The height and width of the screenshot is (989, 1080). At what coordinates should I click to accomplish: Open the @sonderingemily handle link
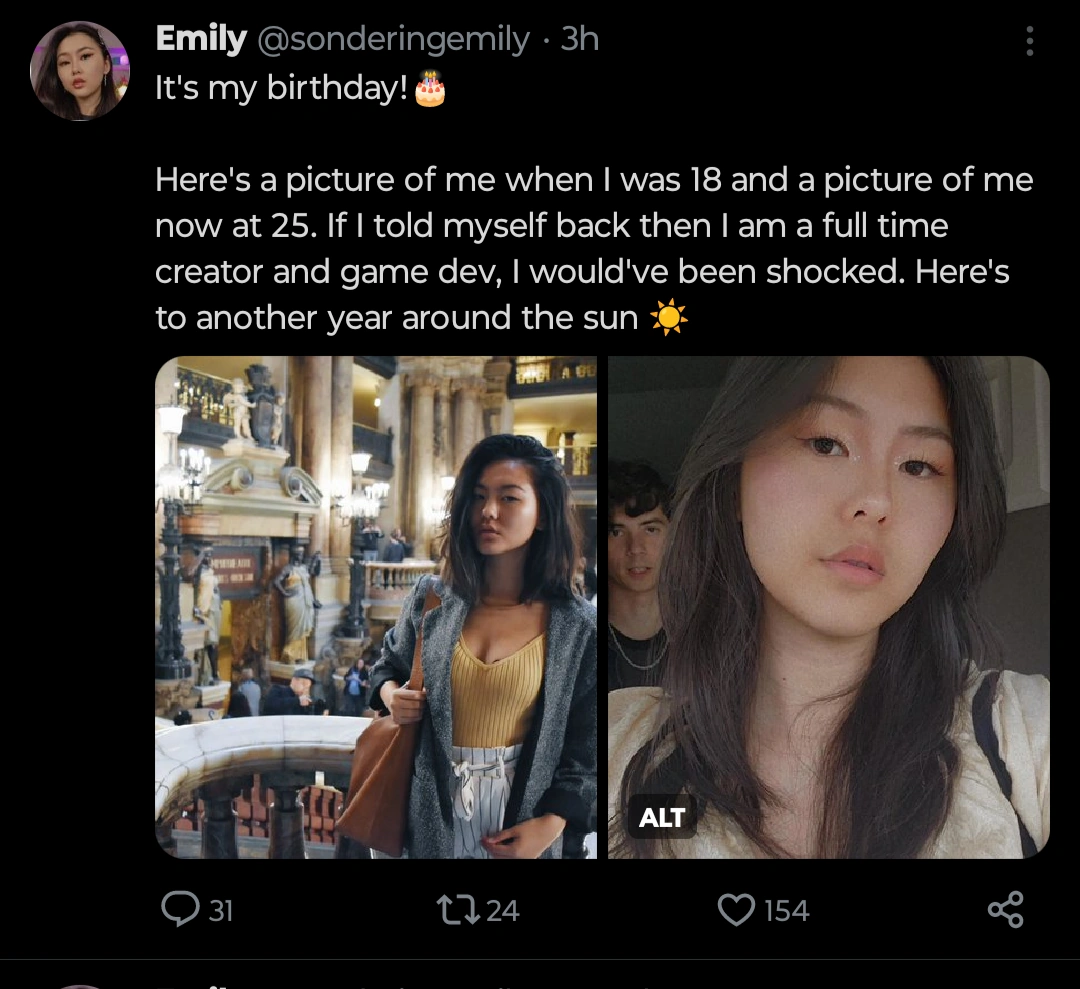pos(394,39)
